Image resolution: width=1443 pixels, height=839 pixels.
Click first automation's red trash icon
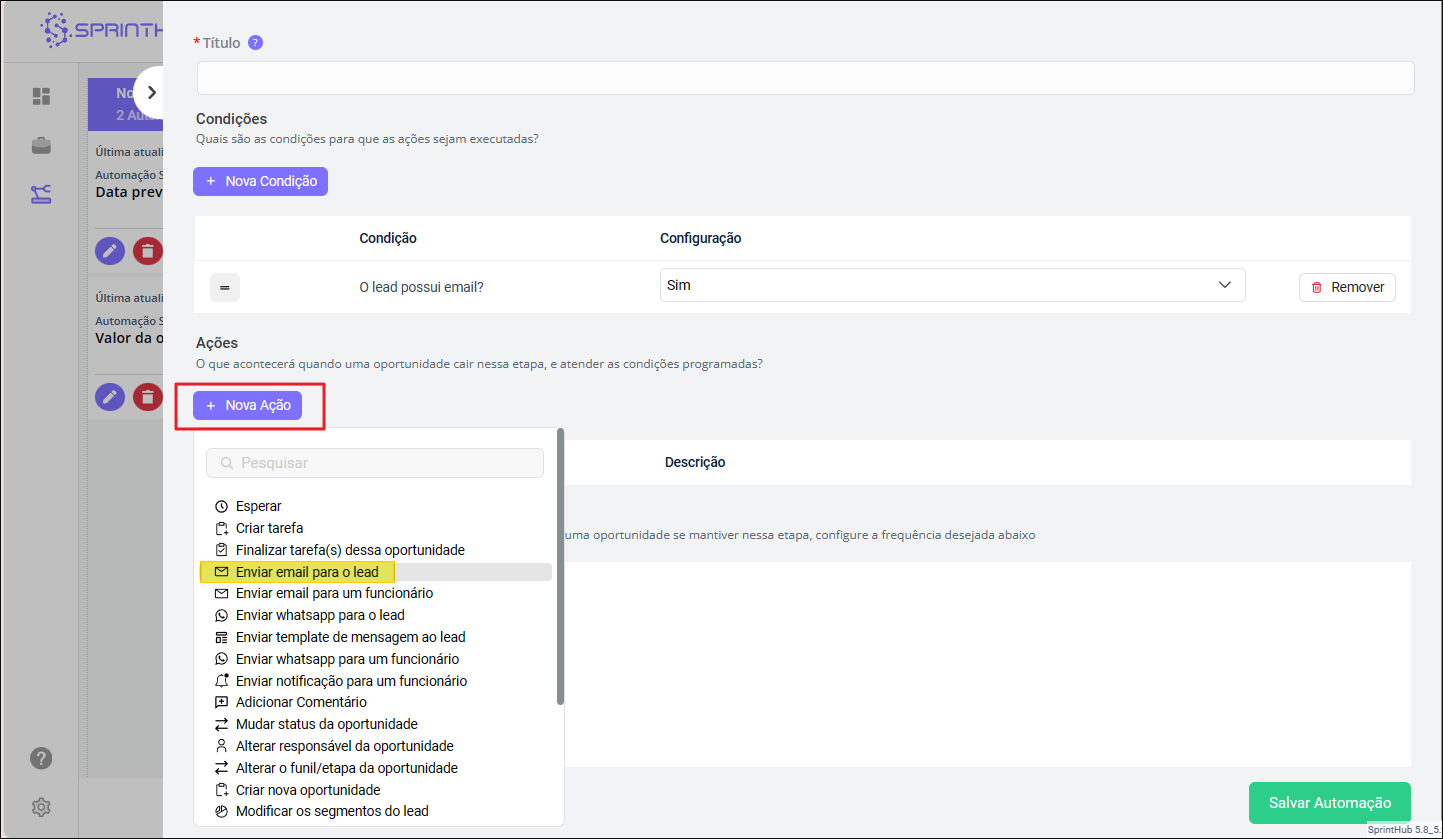[x=147, y=251]
